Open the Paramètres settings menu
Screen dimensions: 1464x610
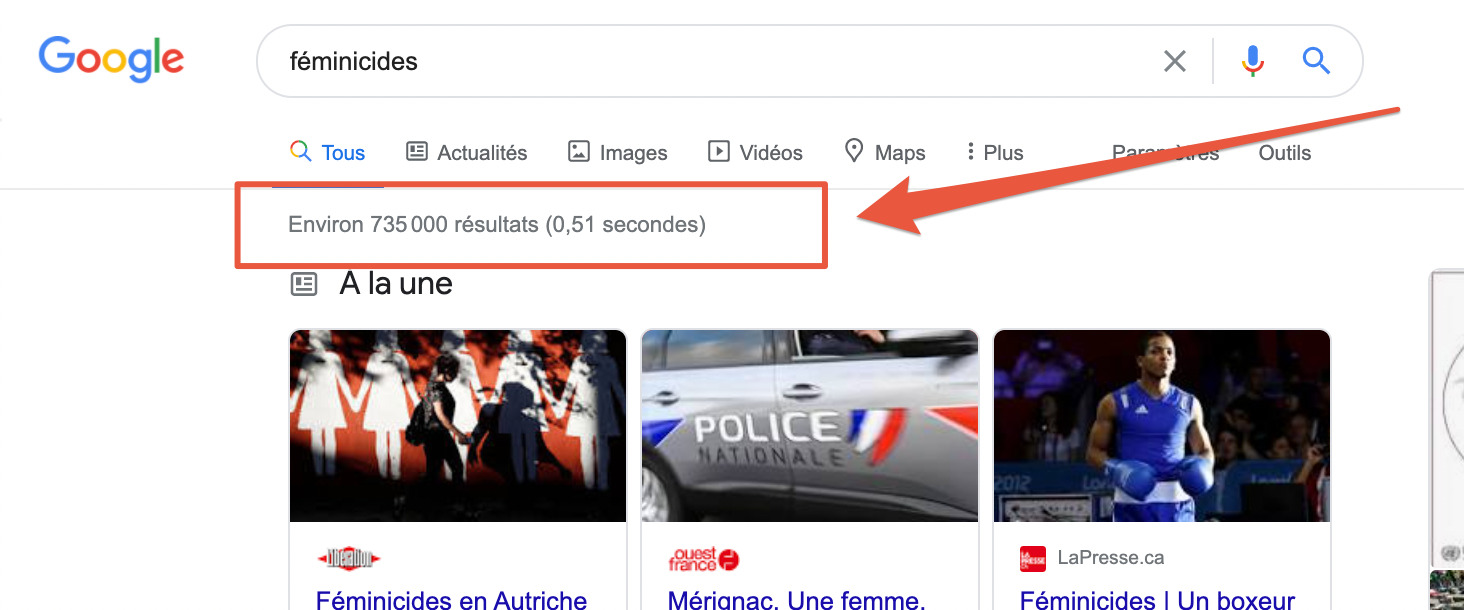1165,153
